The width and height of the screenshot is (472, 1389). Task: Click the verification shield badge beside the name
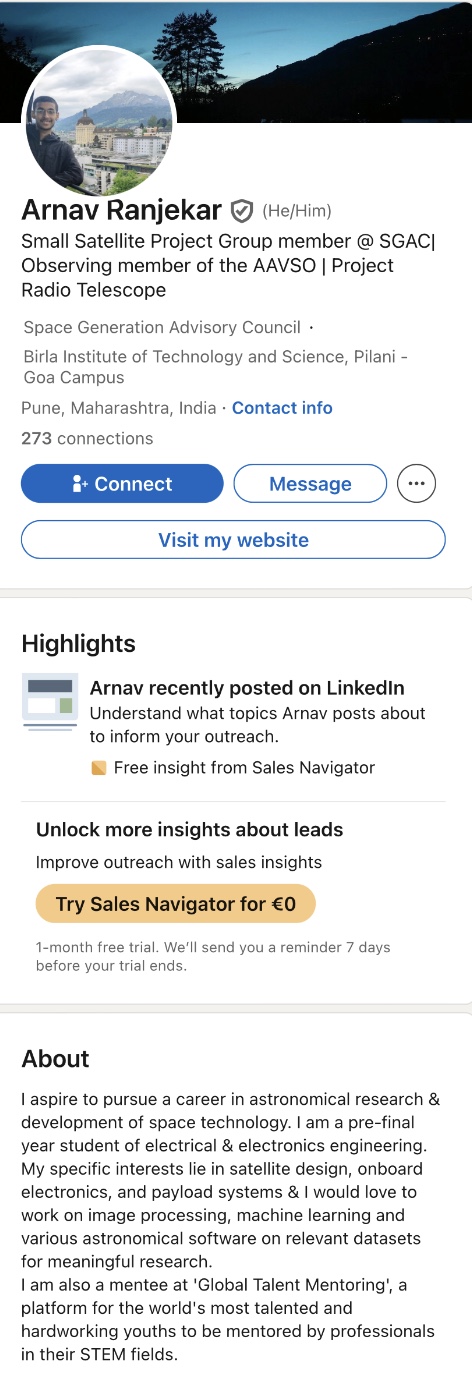pyautogui.click(x=241, y=211)
